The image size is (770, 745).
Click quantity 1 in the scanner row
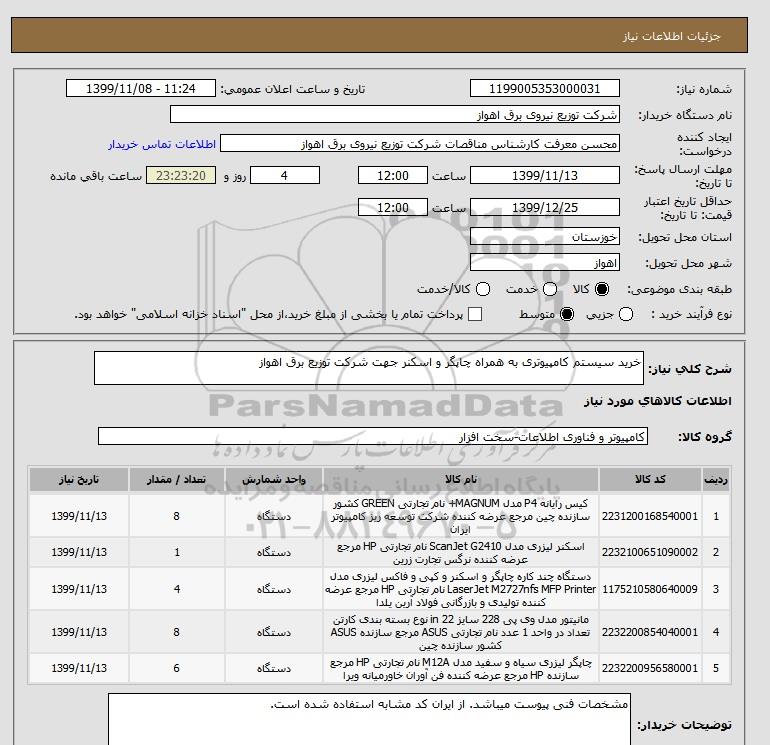click(x=177, y=552)
